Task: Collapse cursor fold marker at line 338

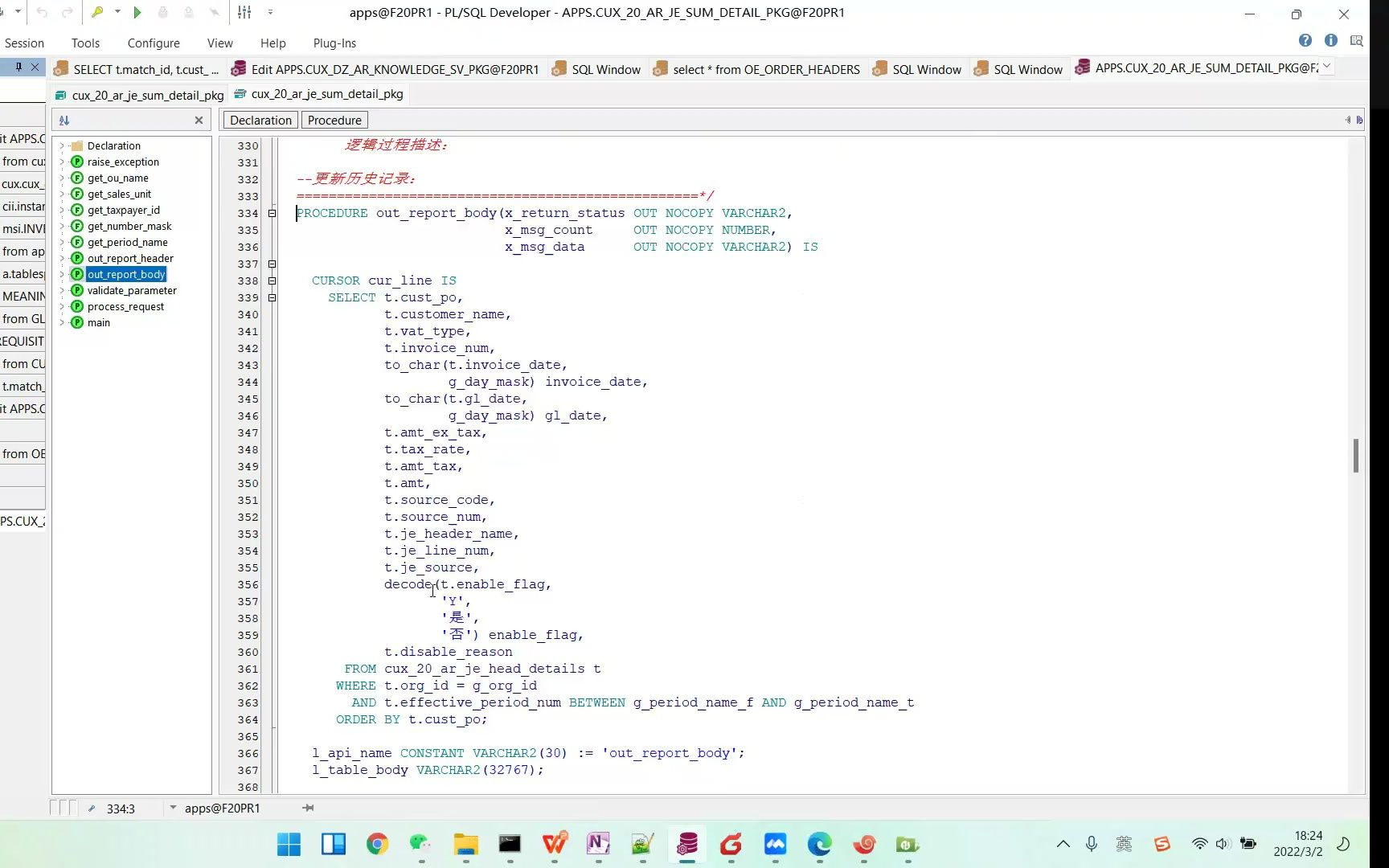Action: pyautogui.click(x=272, y=280)
